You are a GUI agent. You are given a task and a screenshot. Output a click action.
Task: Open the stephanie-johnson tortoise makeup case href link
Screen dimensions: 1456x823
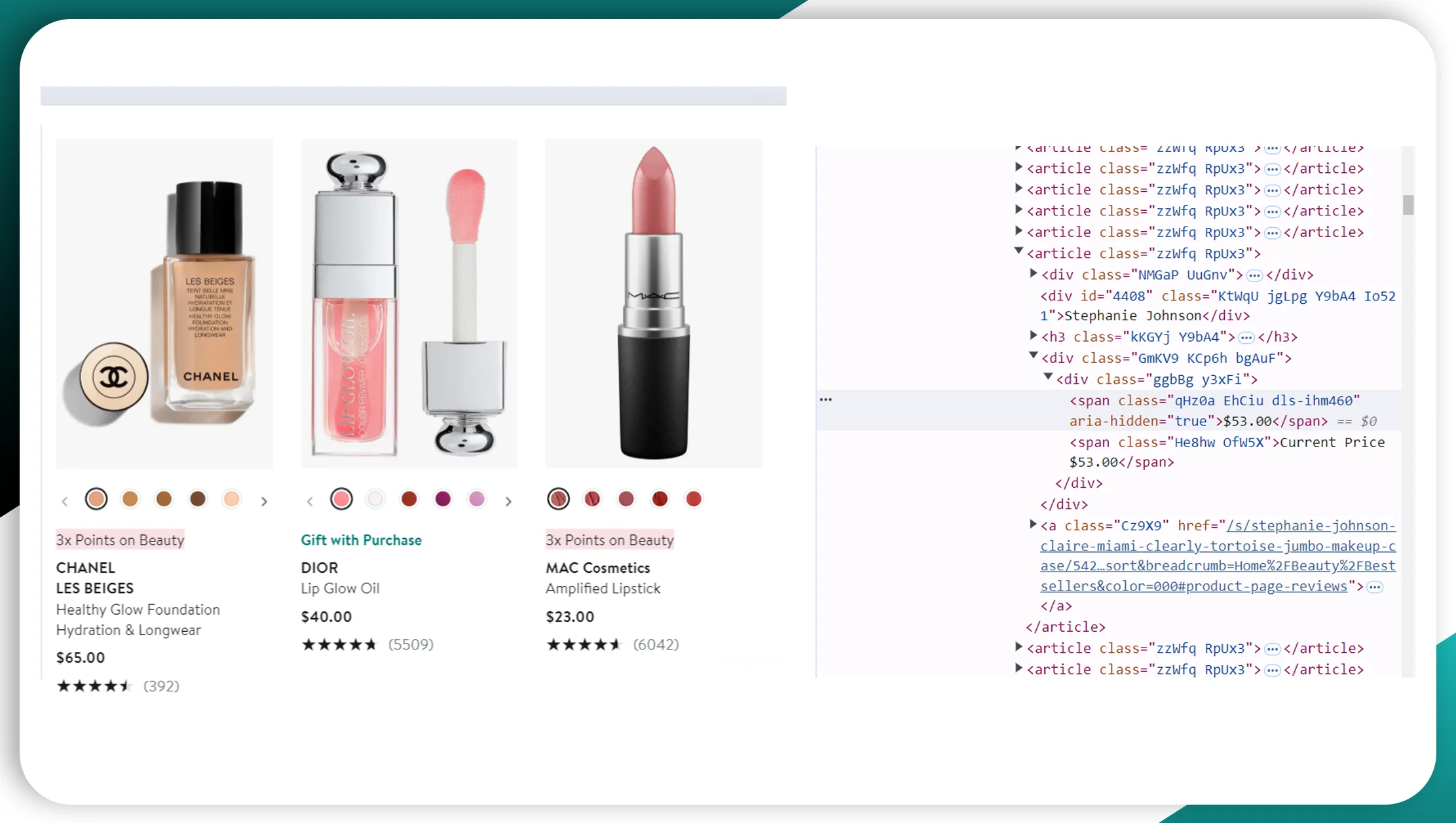click(x=1218, y=556)
